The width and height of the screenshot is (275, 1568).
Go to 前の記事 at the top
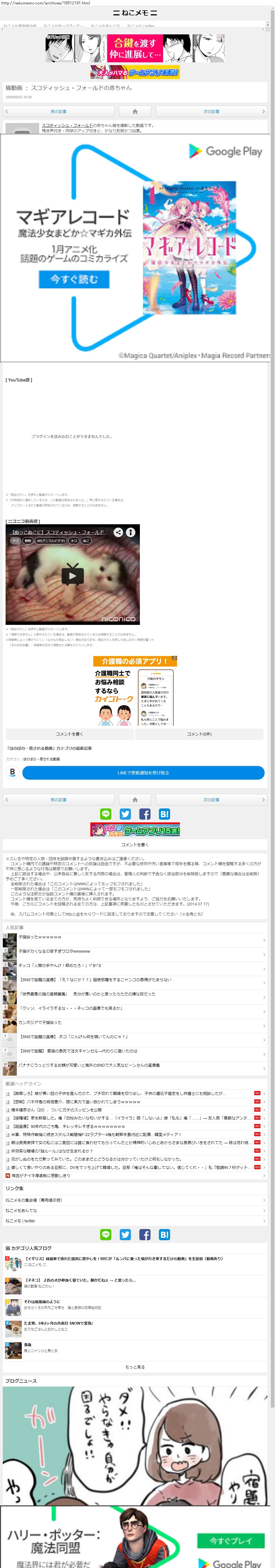(x=58, y=112)
